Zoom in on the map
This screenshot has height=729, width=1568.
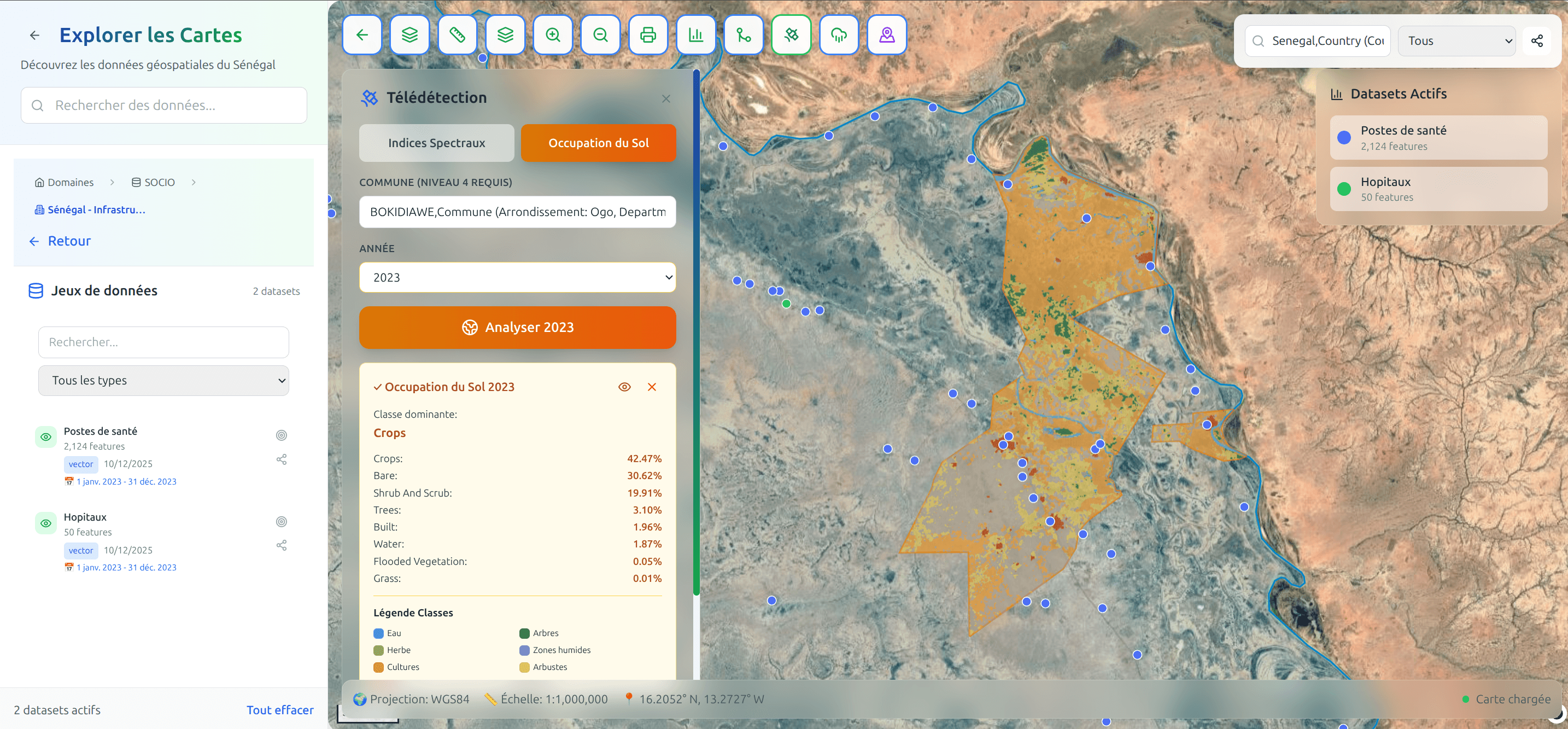click(x=553, y=34)
